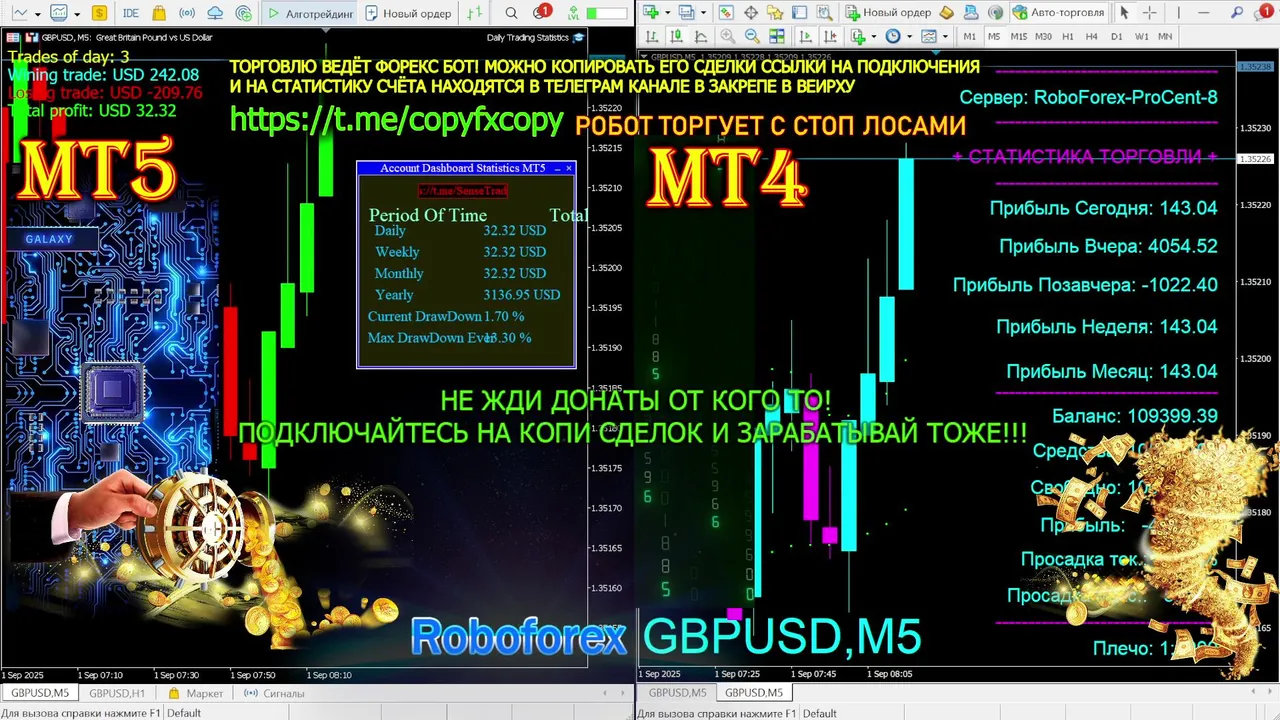Select the MT4 crosshair tool

click(x=1150, y=13)
